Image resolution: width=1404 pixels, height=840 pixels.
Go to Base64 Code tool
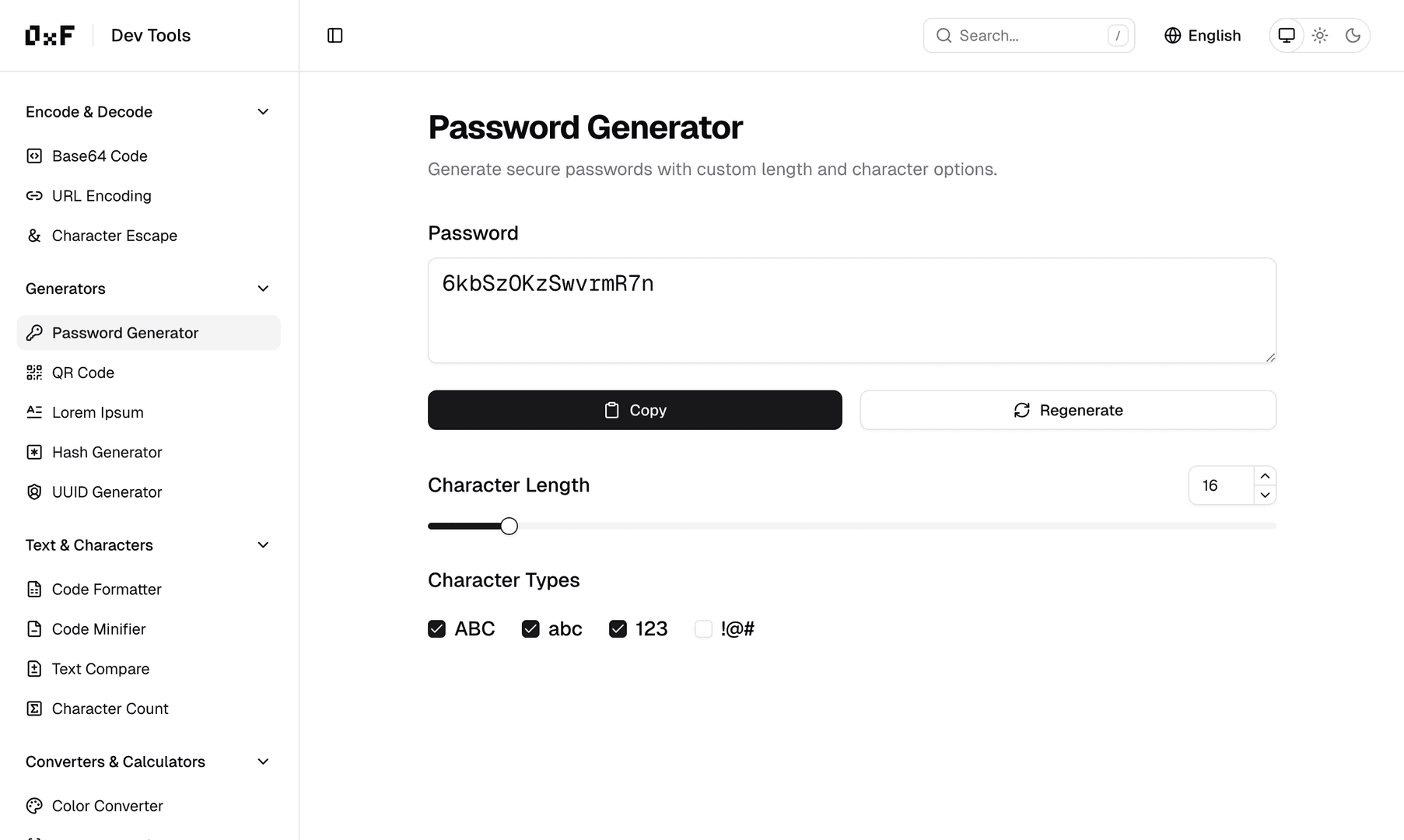coord(100,156)
